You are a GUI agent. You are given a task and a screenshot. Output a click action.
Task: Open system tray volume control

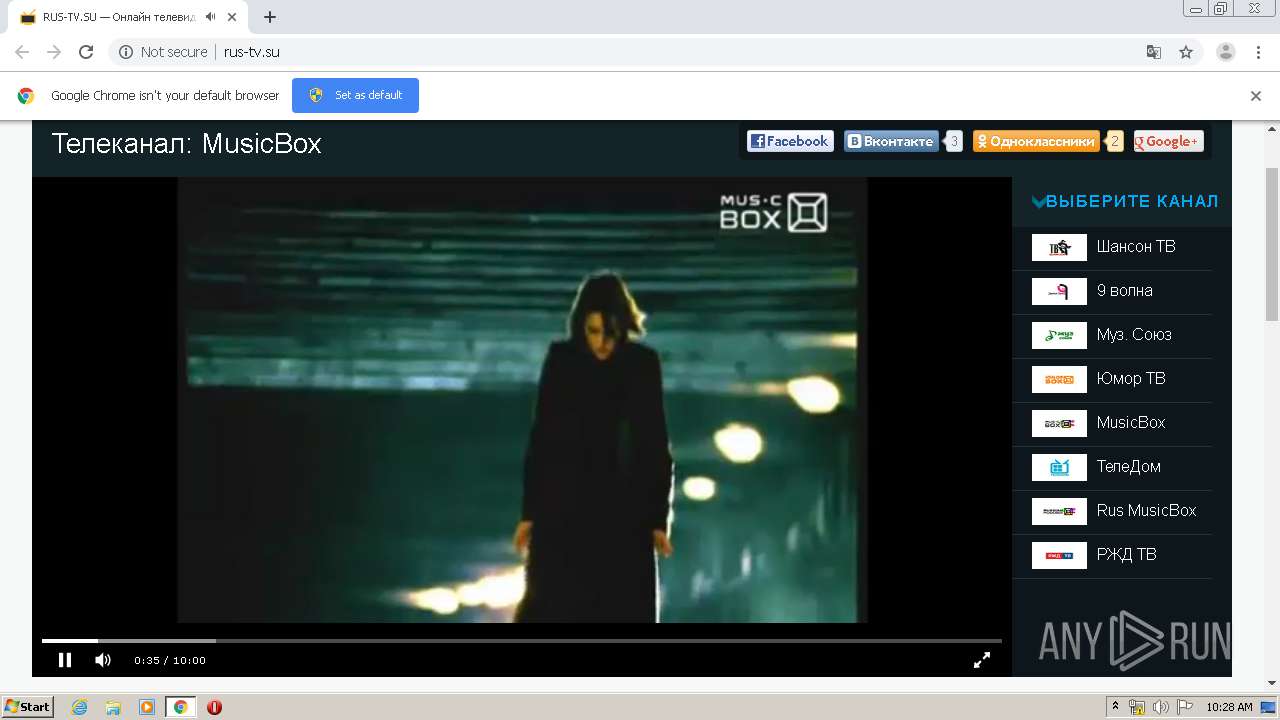pos(1161,707)
